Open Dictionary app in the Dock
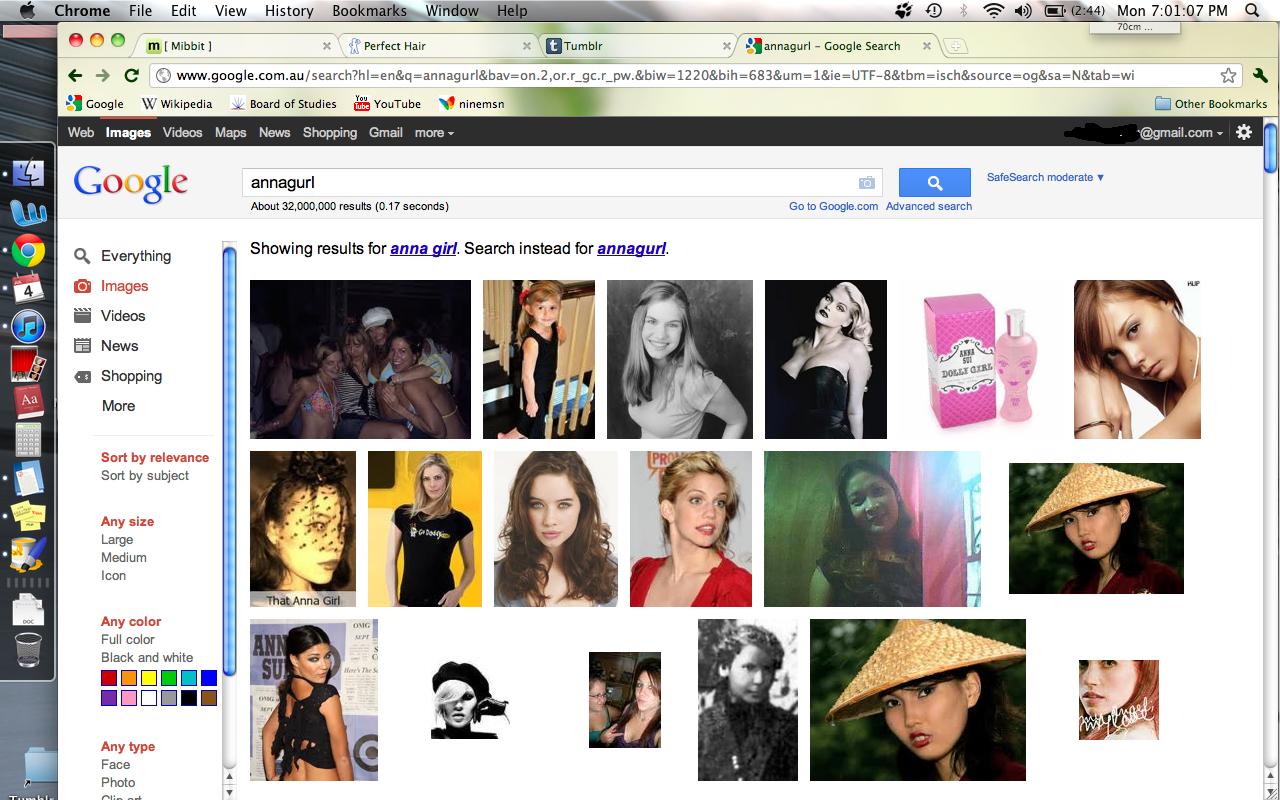 coord(28,401)
